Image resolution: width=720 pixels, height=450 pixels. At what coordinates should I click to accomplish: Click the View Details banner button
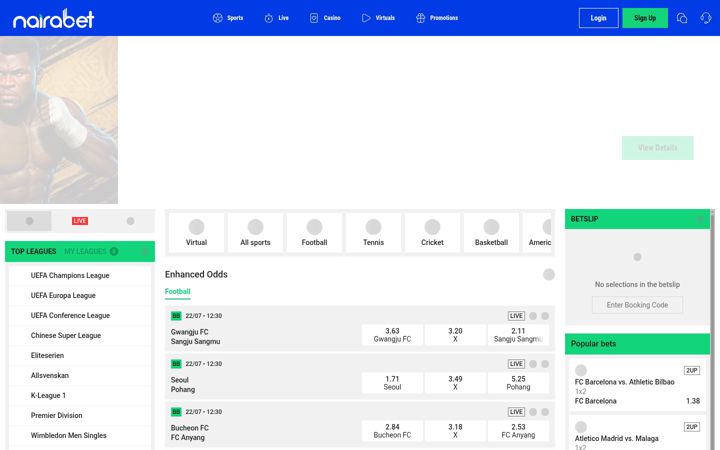[x=658, y=148]
